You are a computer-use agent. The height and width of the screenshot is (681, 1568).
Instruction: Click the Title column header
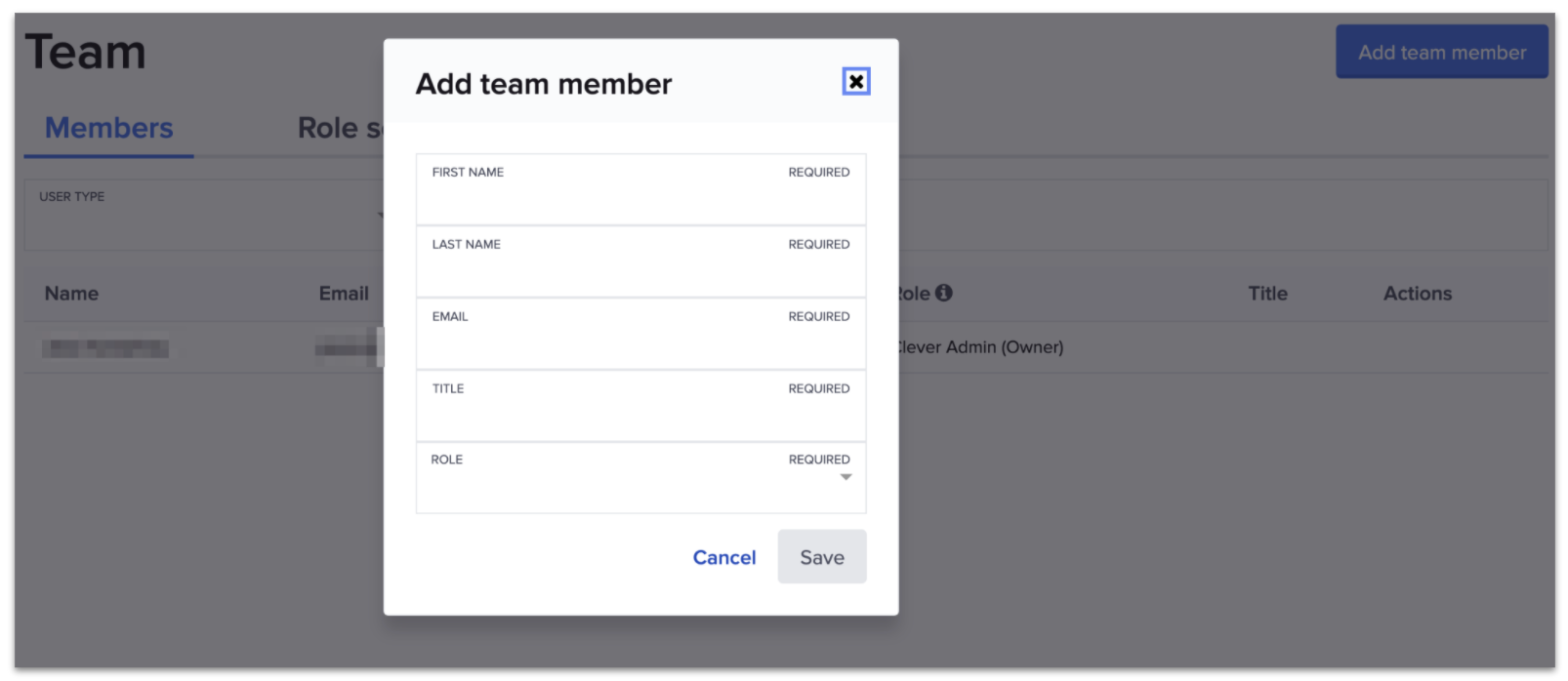click(1267, 294)
